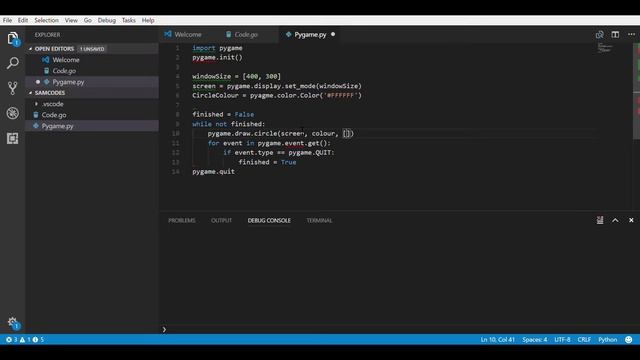Close the bottom panel

coord(631,220)
